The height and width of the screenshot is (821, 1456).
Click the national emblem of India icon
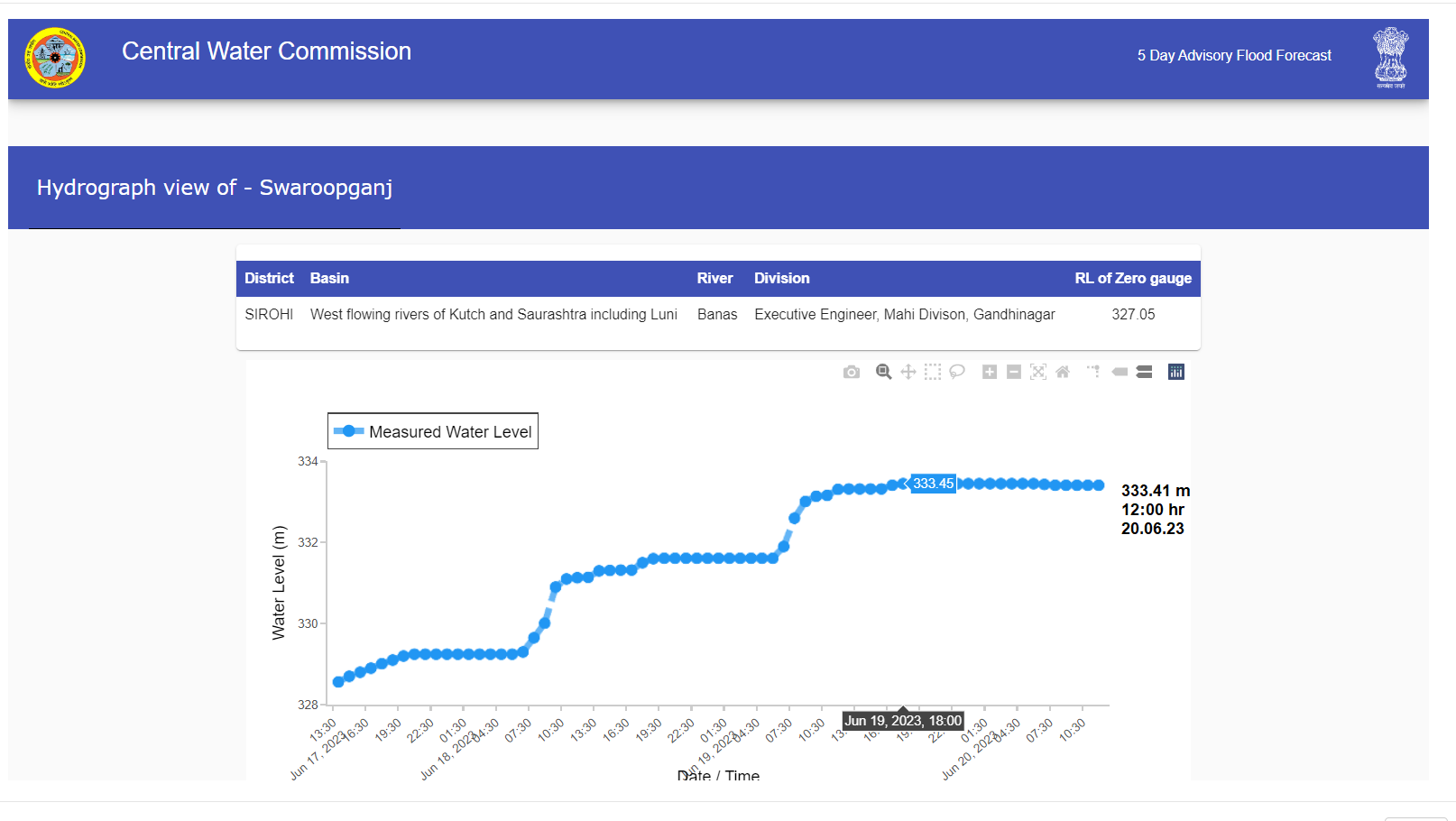1390,57
